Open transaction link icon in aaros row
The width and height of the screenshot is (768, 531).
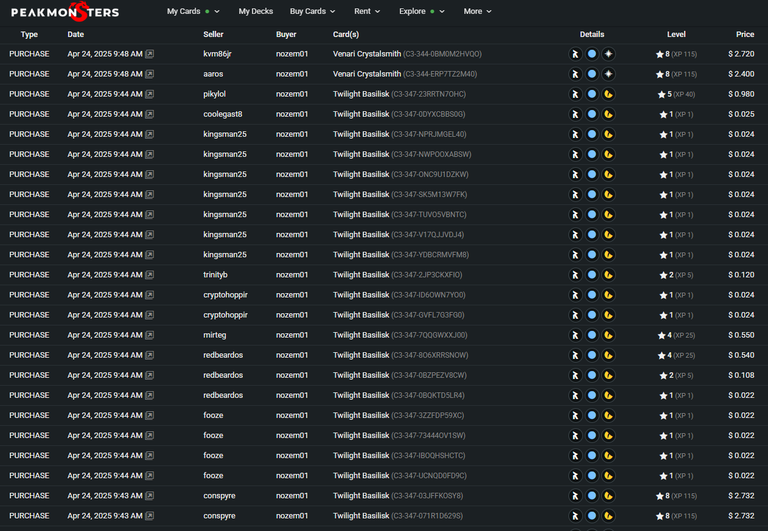click(150, 74)
